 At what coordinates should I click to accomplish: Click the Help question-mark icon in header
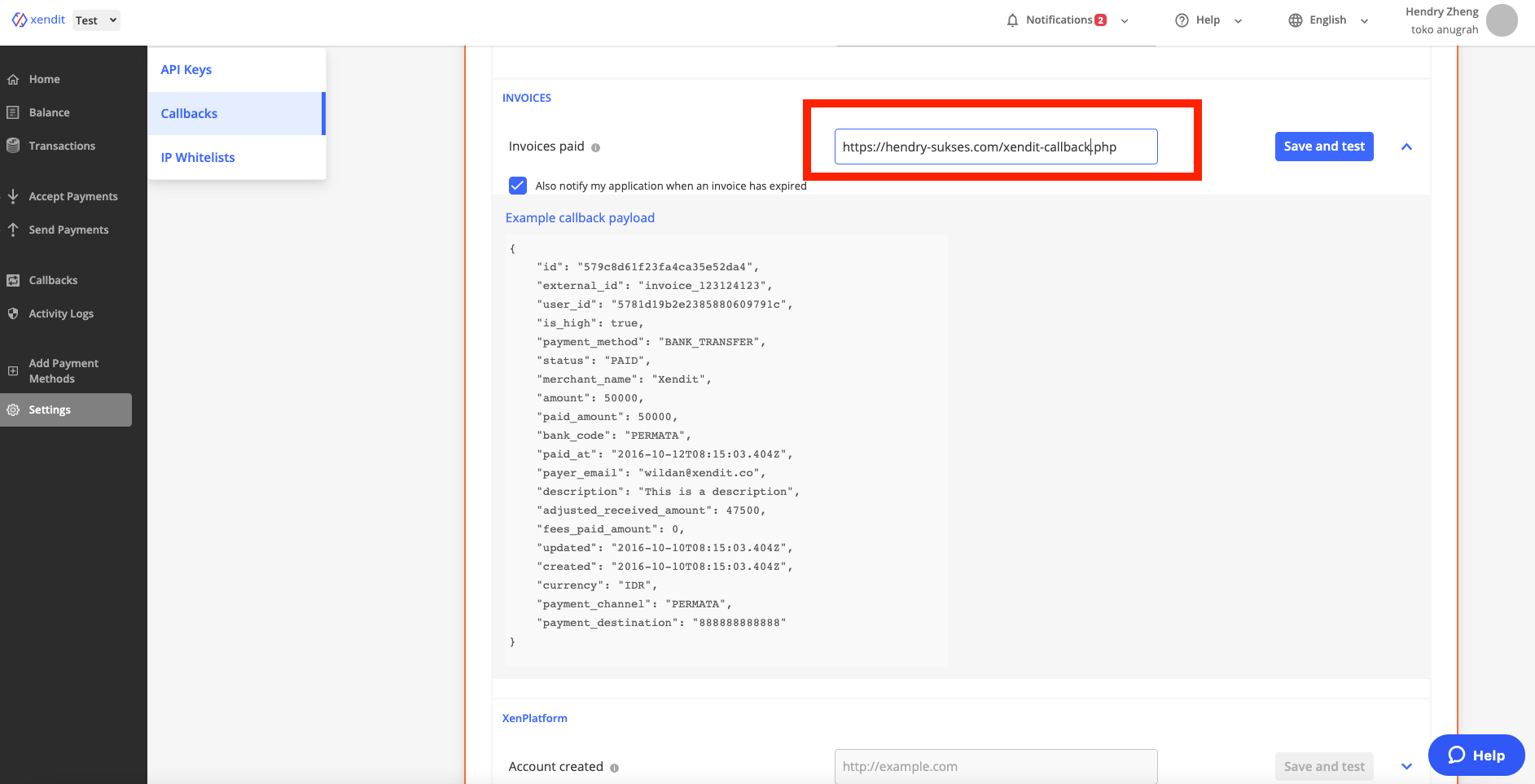click(x=1182, y=20)
